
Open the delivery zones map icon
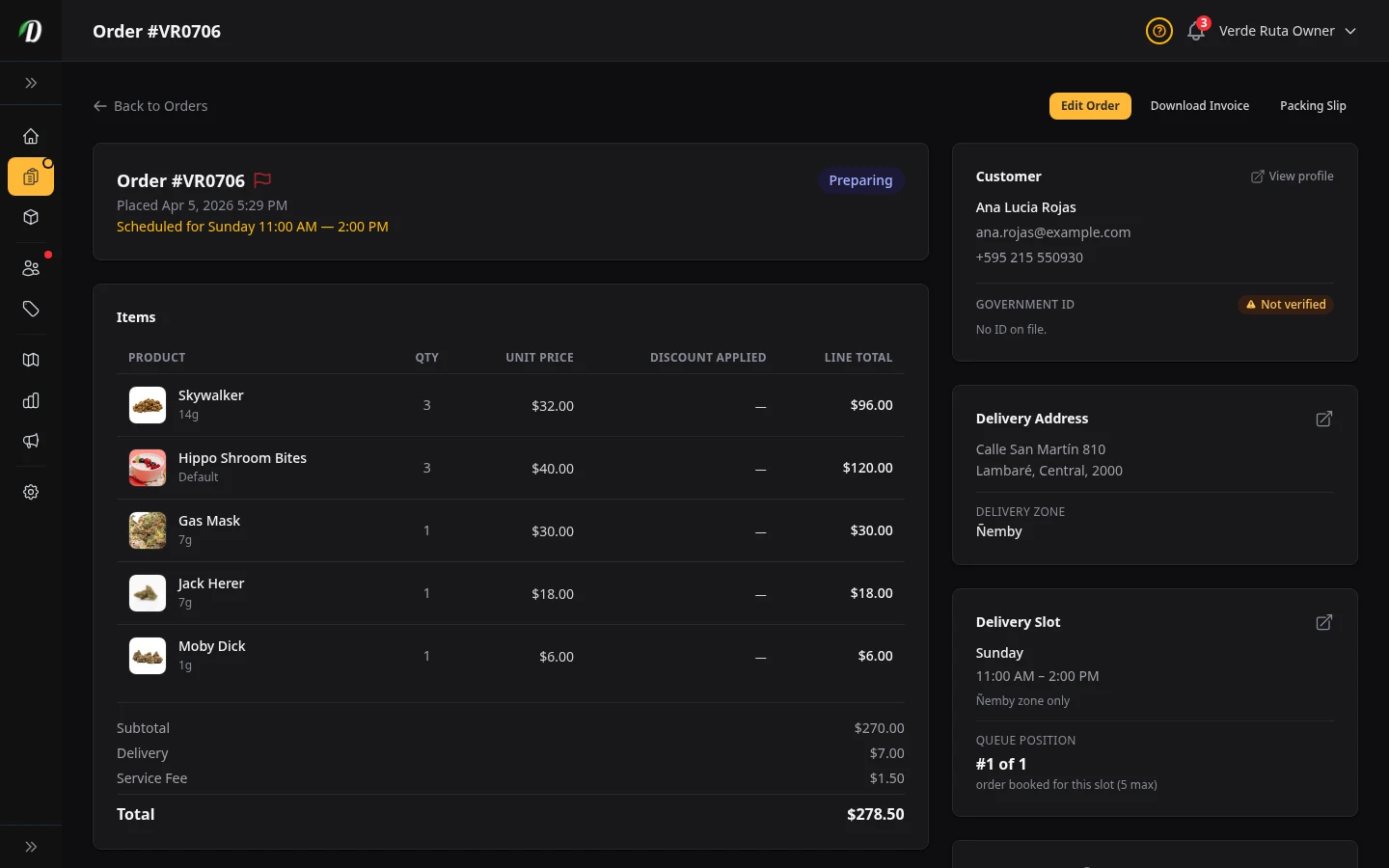click(31, 360)
